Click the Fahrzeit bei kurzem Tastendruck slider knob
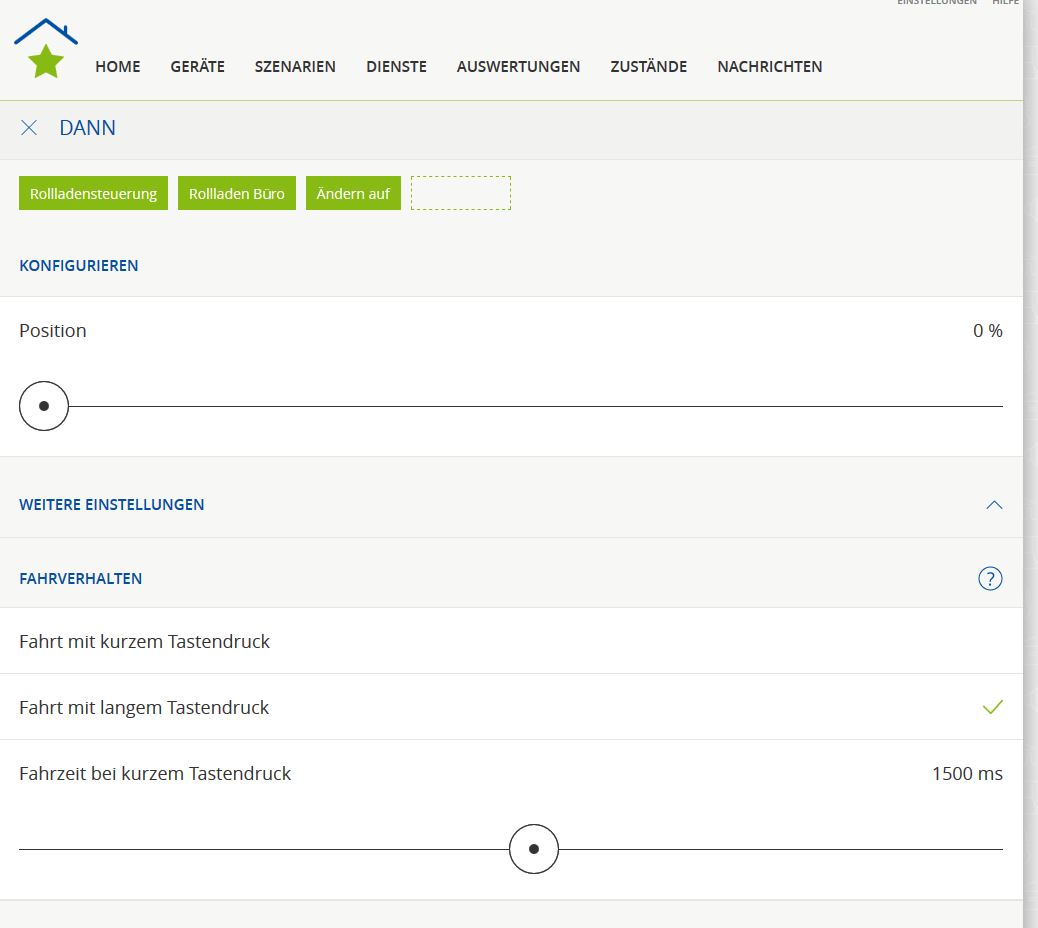The height and width of the screenshot is (928, 1038). tap(534, 849)
